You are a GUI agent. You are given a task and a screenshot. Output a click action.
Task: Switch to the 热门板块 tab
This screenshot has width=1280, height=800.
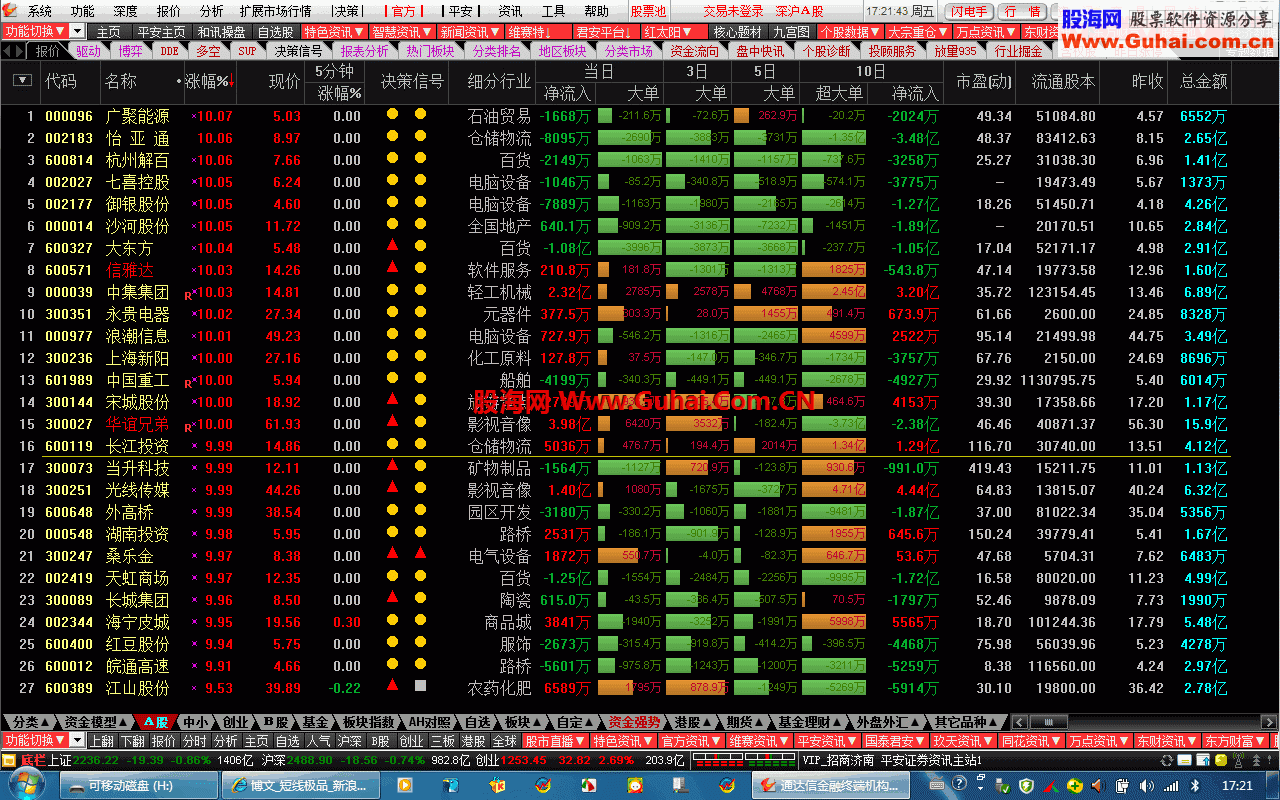430,51
